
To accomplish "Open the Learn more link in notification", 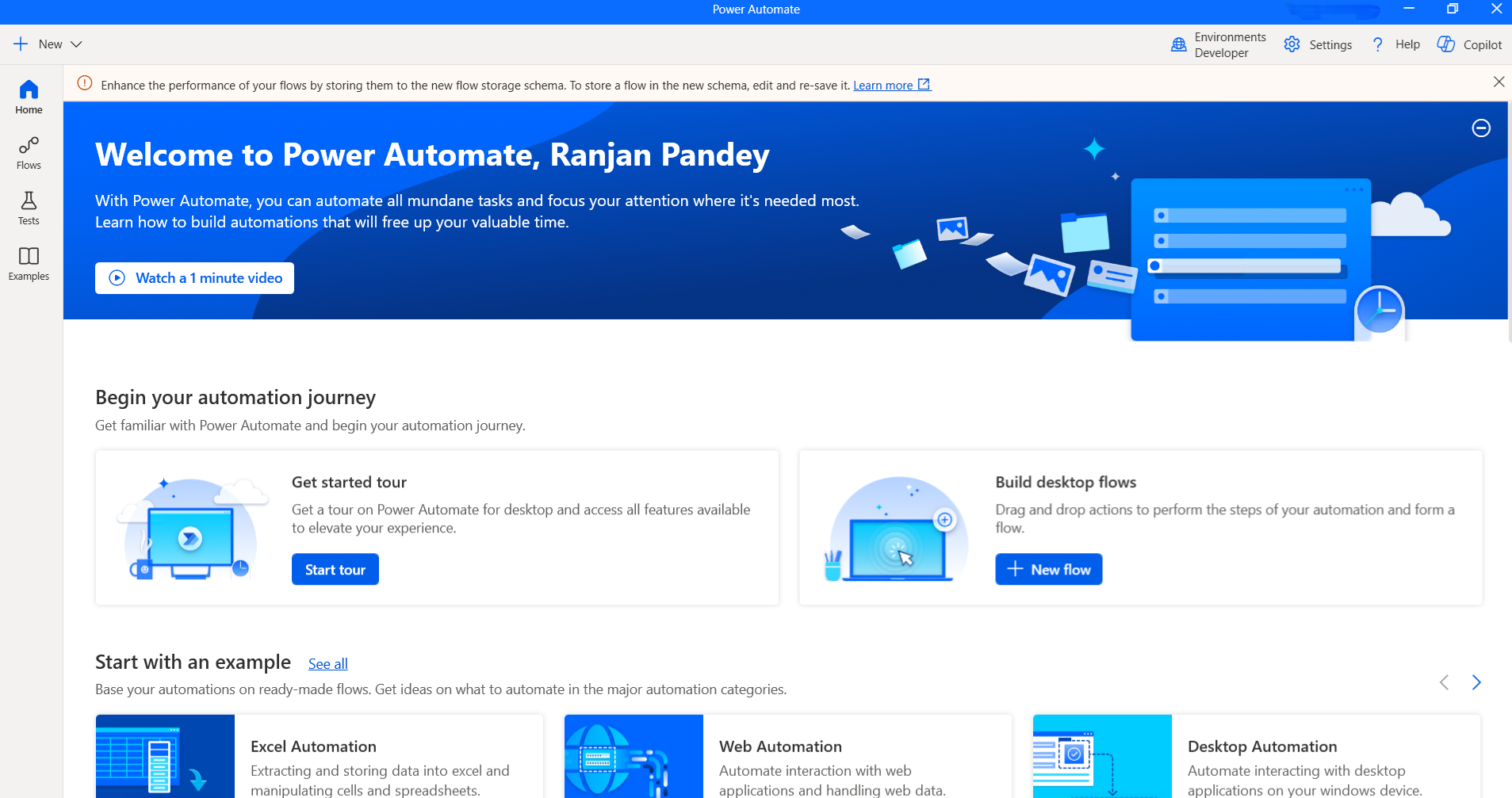I will tap(886, 85).
